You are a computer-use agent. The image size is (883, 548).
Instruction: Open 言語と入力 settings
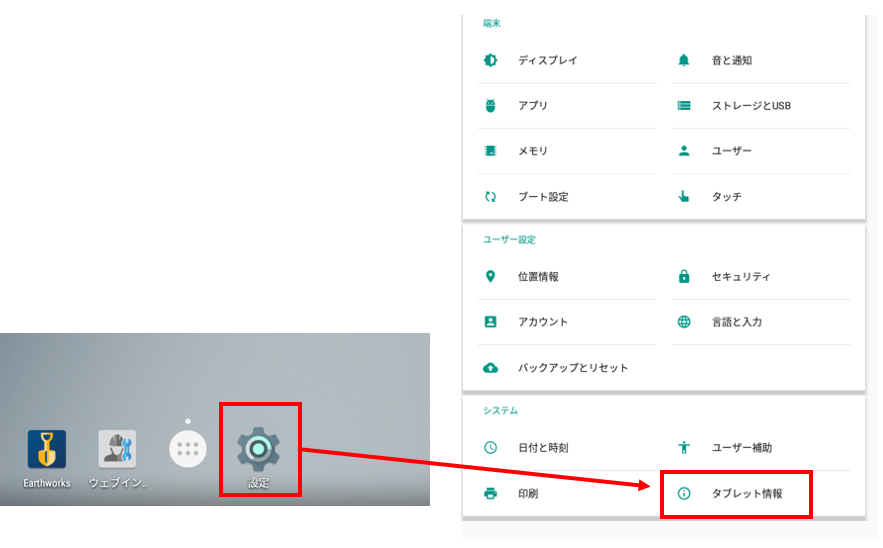coord(736,322)
